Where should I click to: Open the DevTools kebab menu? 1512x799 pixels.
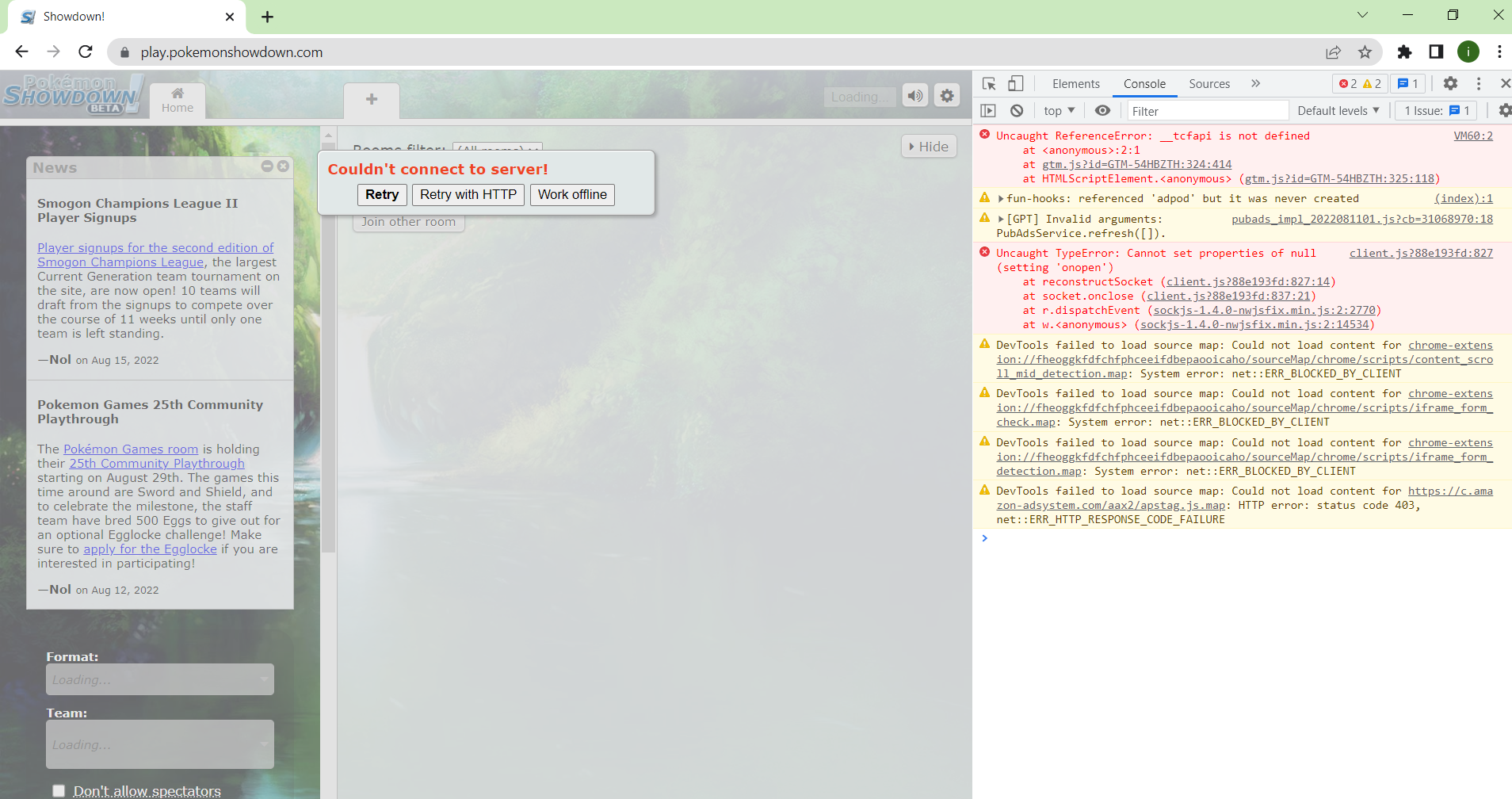pyautogui.click(x=1479, y=83)
